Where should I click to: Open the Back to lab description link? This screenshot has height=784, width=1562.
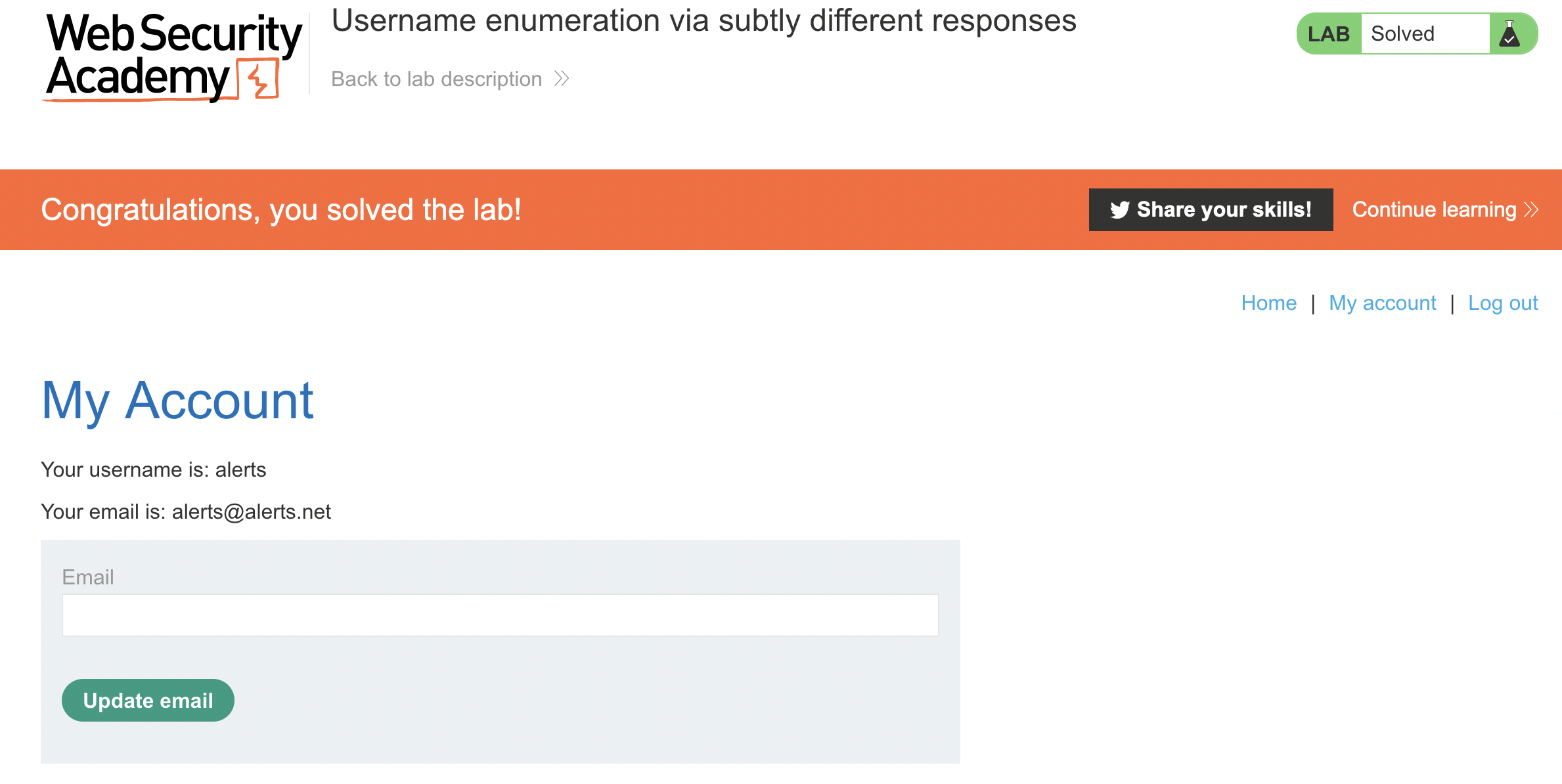437,79
